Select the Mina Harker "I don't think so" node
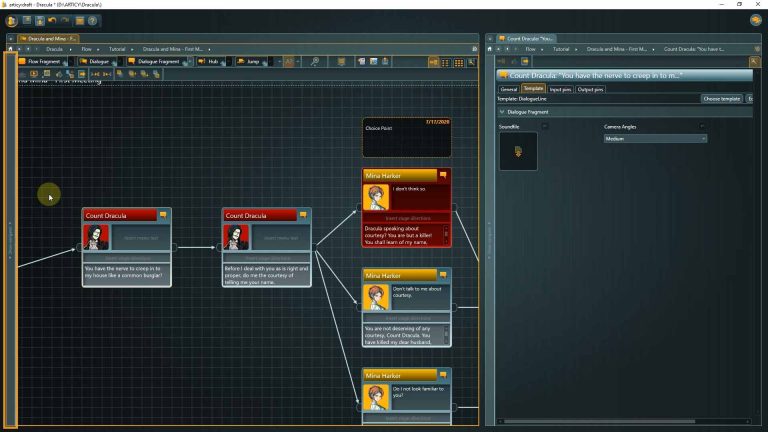768x432 pixels. (x=407, y=208)
